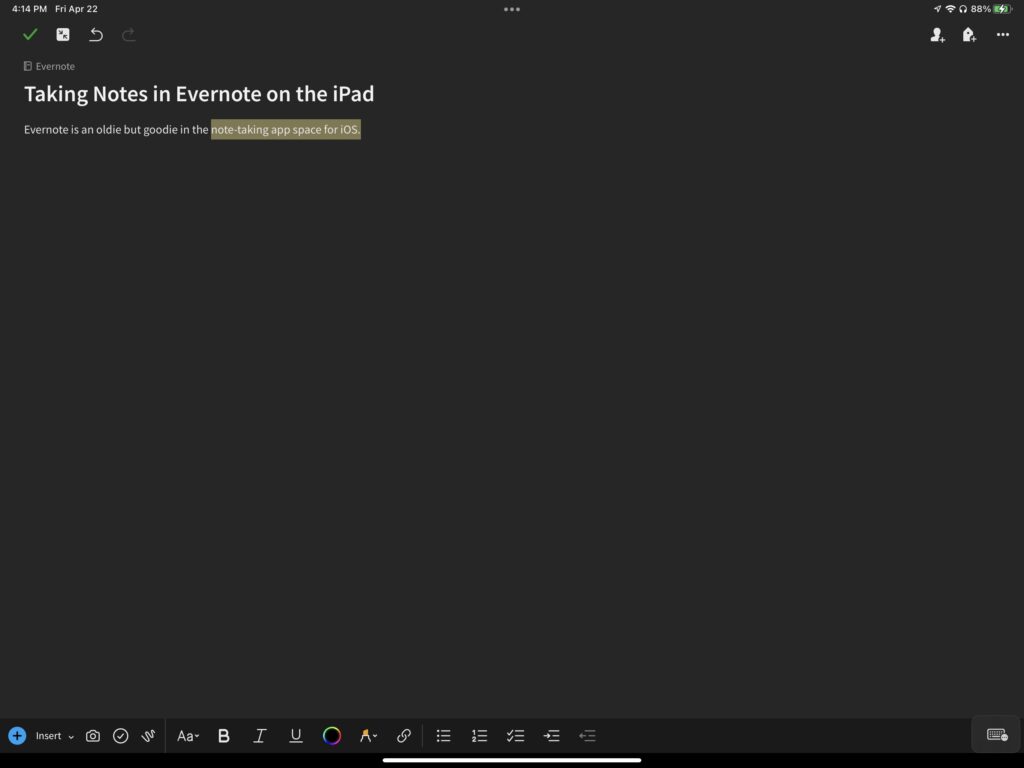This screenshot has width=1024, height=768.
Task: Tap the note title to edit it
Action: pos(199,94)
